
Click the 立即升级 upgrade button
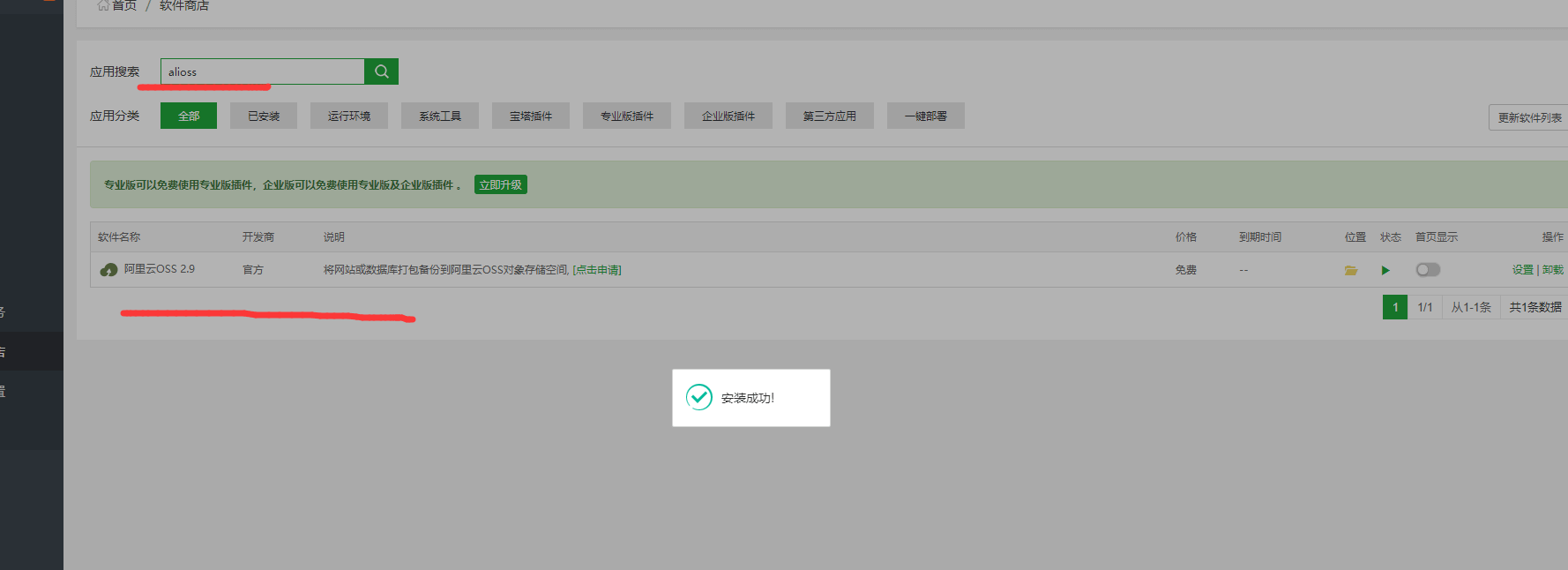pyautogui.click(x=500, y=184)
